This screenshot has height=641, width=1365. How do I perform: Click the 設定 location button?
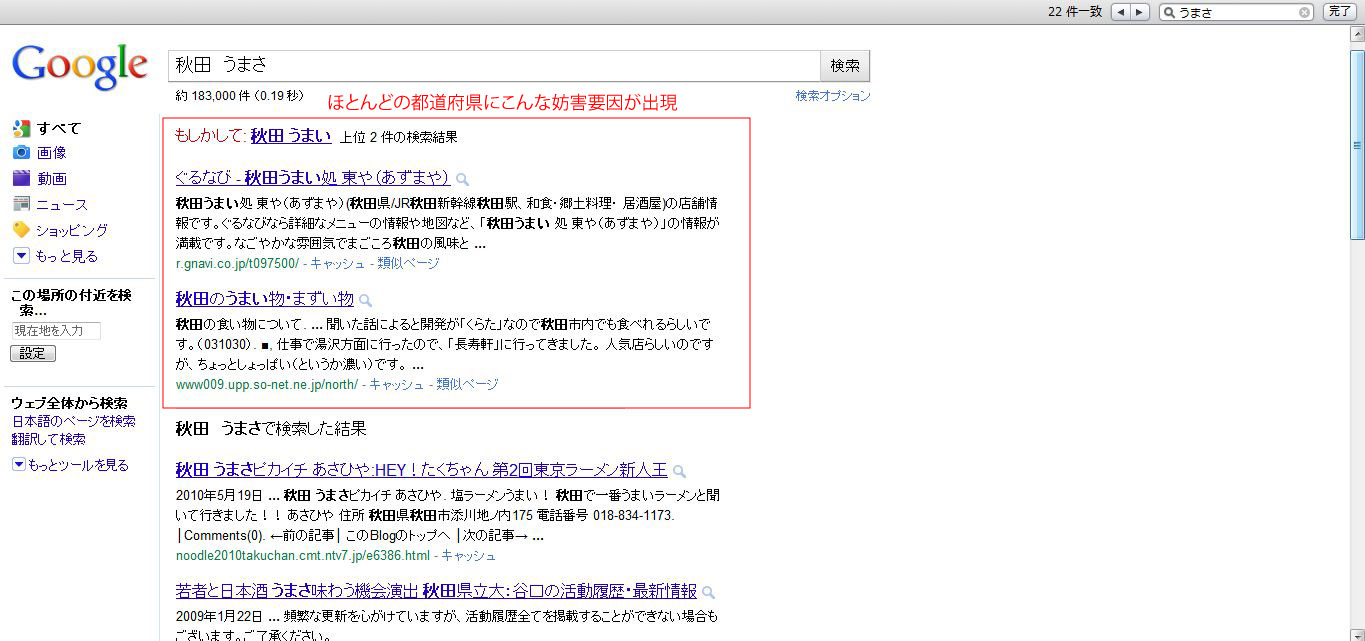pos(33,354)
